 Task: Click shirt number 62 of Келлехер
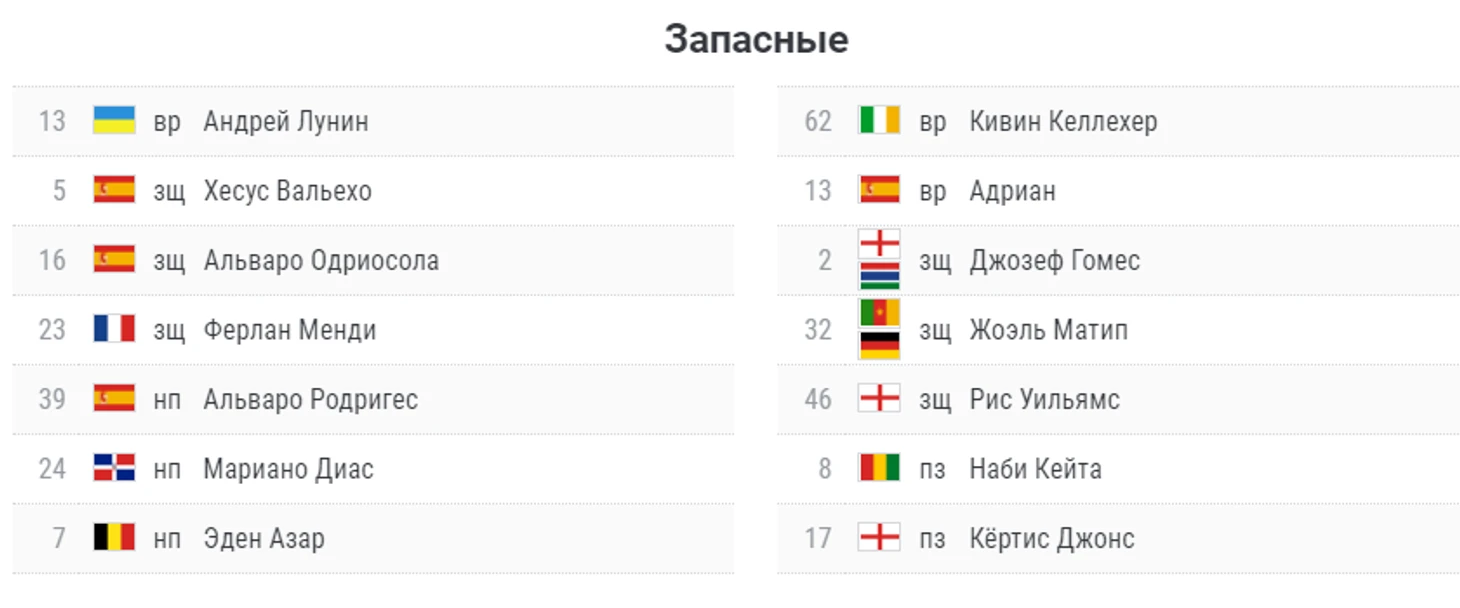(818, 121)
